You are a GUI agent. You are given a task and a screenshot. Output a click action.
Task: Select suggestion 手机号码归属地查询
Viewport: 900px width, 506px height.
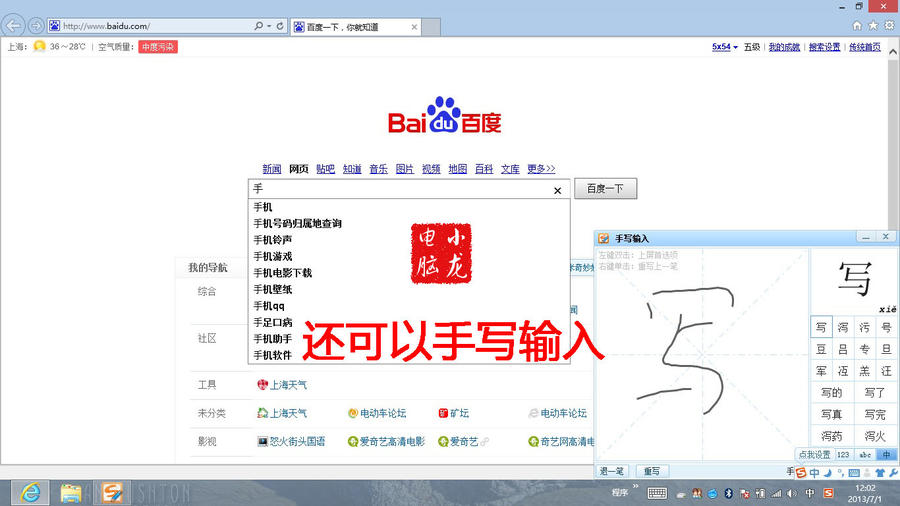click(x=297, y=223)
